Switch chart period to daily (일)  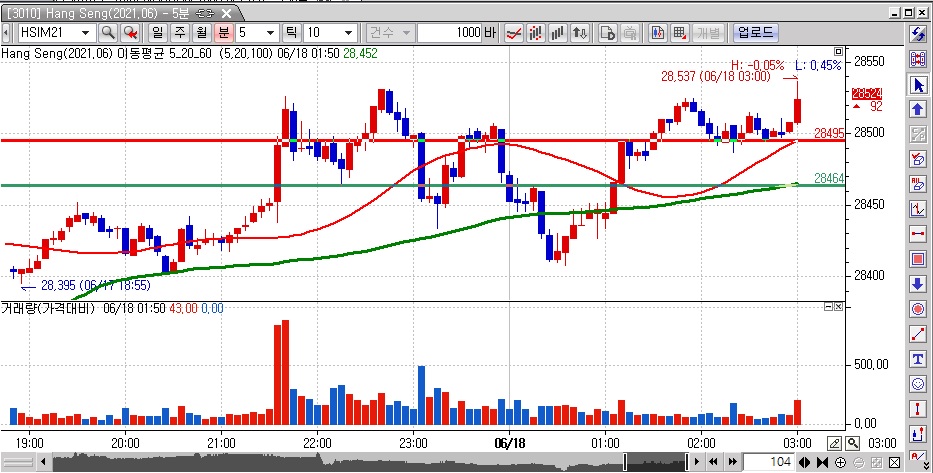pos(157,33)
